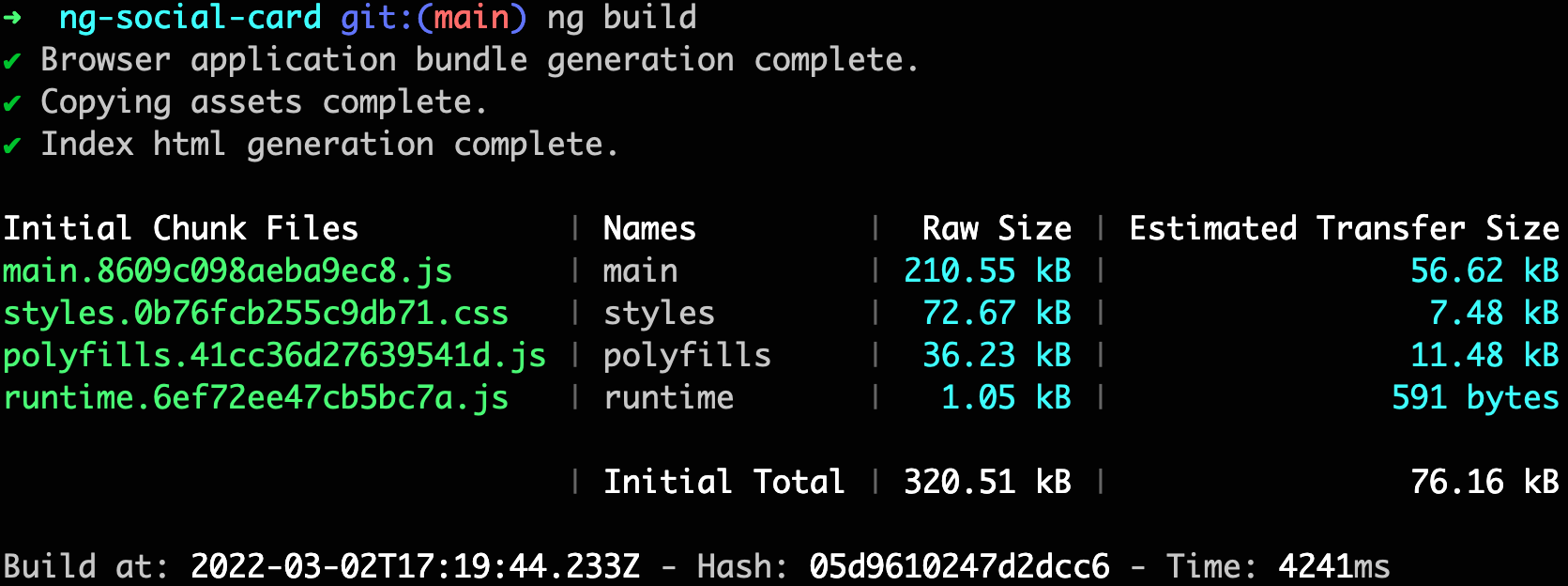Screen dimensions: 1568x586
Task: Click the checkmark beside Index html generation
Action: 11,146
